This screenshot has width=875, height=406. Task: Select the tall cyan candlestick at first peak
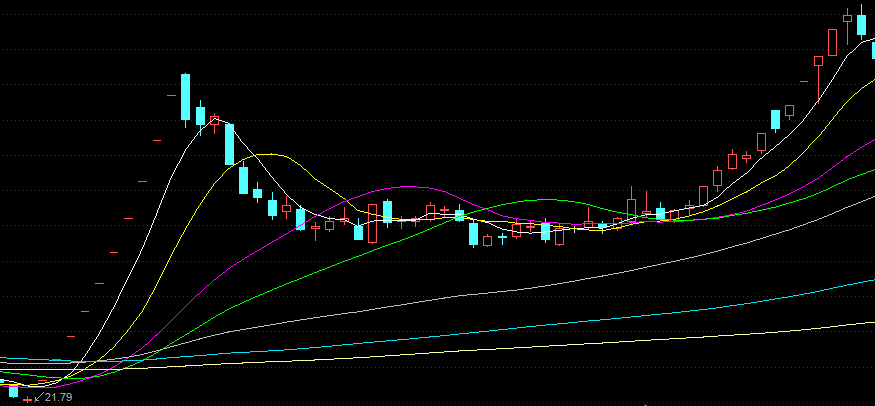pos(185,99)
